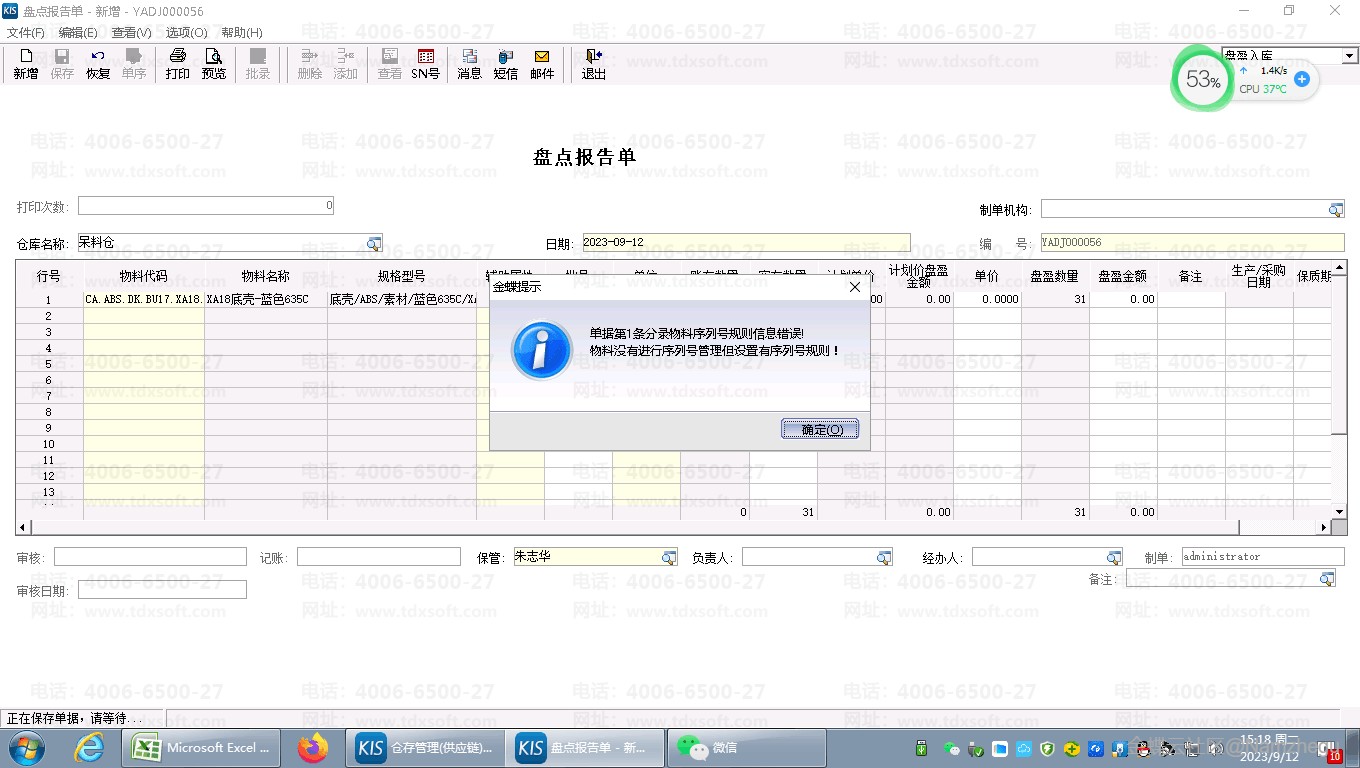
Task: Click the 打印次数 print count field
Action: point(205,205)
